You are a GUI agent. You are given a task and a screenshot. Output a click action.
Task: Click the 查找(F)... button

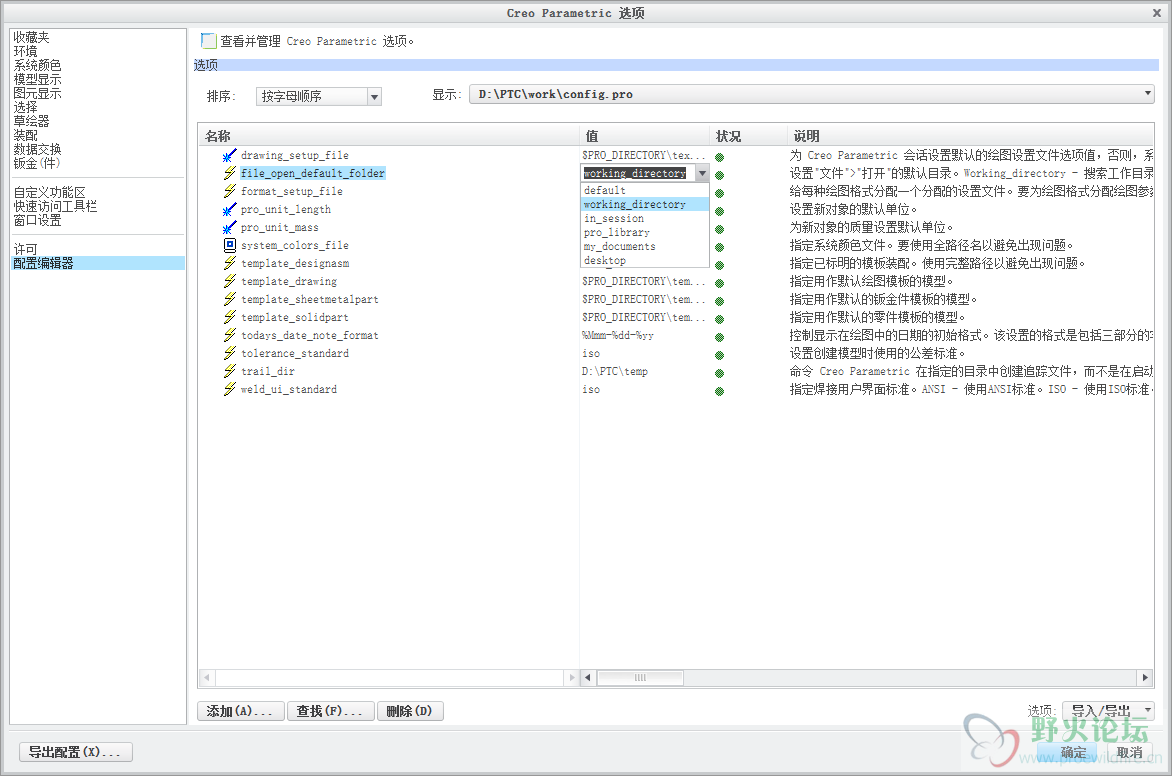tap(330, 711)
